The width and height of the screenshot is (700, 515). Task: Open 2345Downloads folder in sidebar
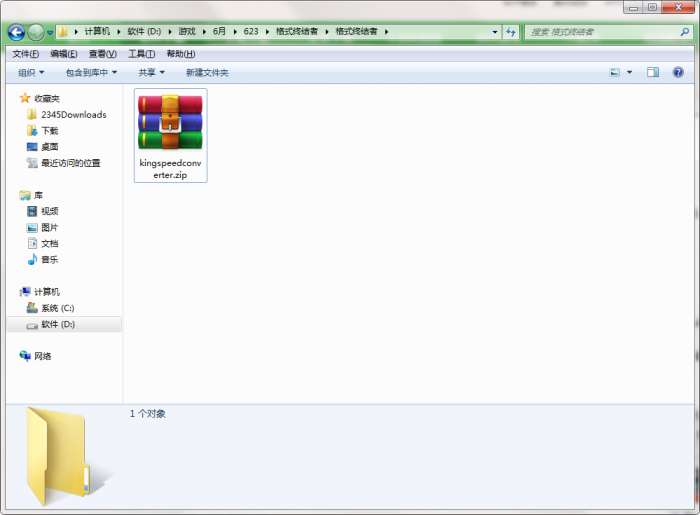click(74, 115)
